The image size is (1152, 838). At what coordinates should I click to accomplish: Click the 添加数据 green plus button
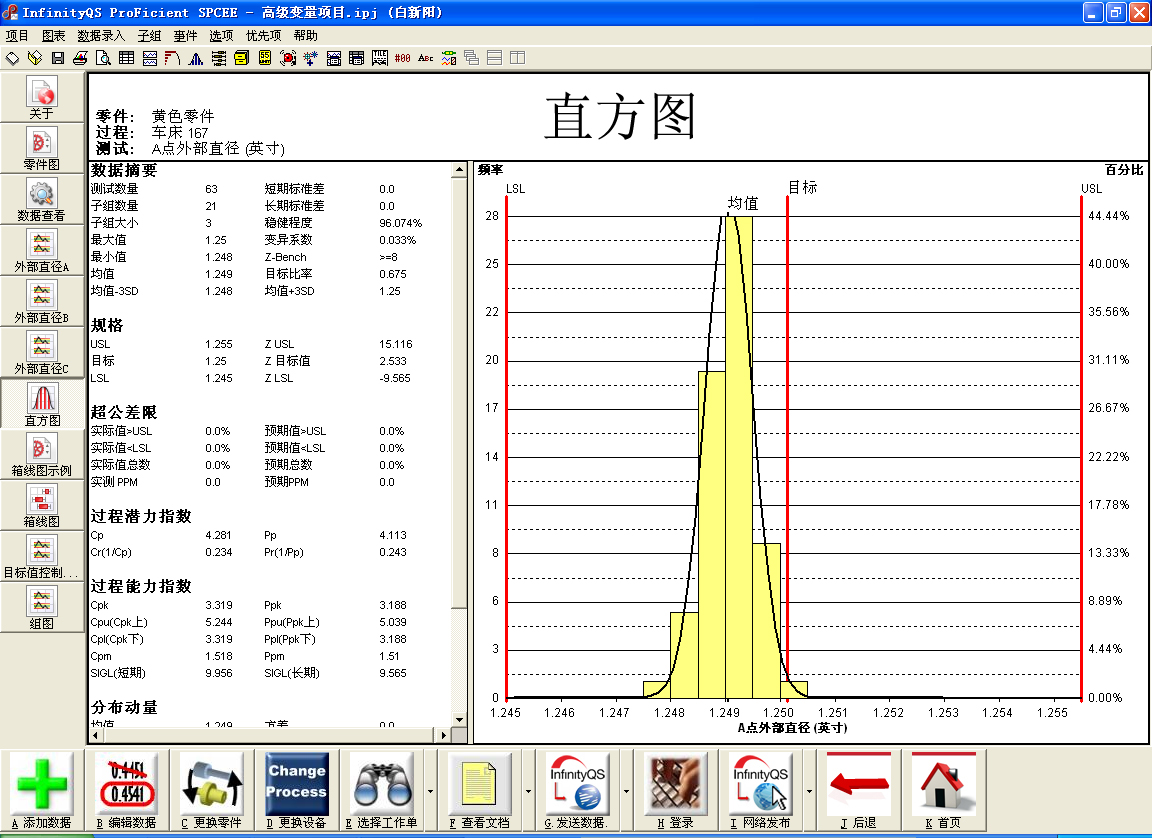pos(42,790)
